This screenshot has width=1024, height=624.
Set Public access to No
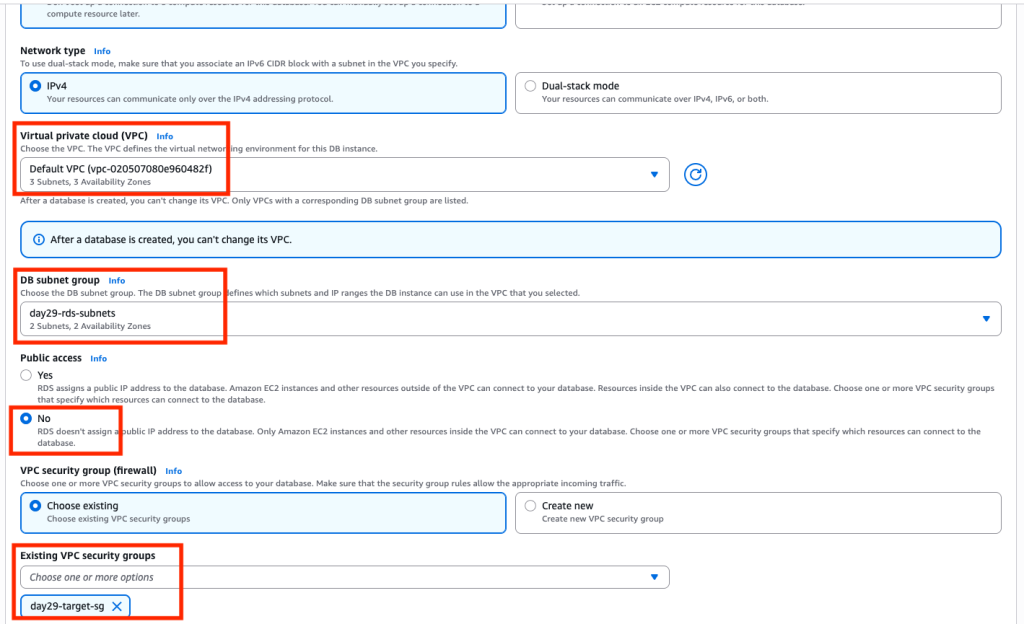pyautogui.click(x=26, y=418)
